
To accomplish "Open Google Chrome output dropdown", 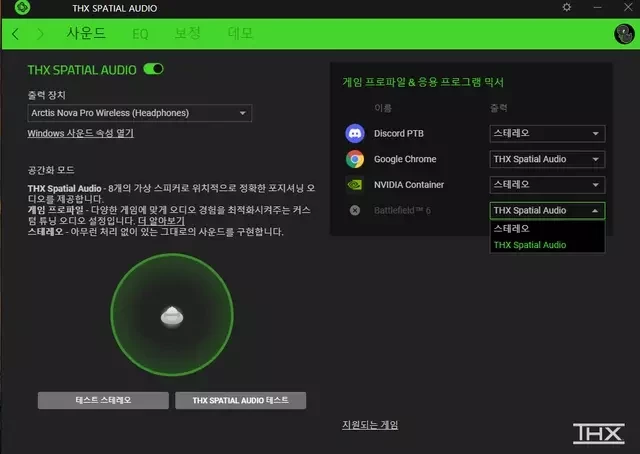I will click(547, 159).
